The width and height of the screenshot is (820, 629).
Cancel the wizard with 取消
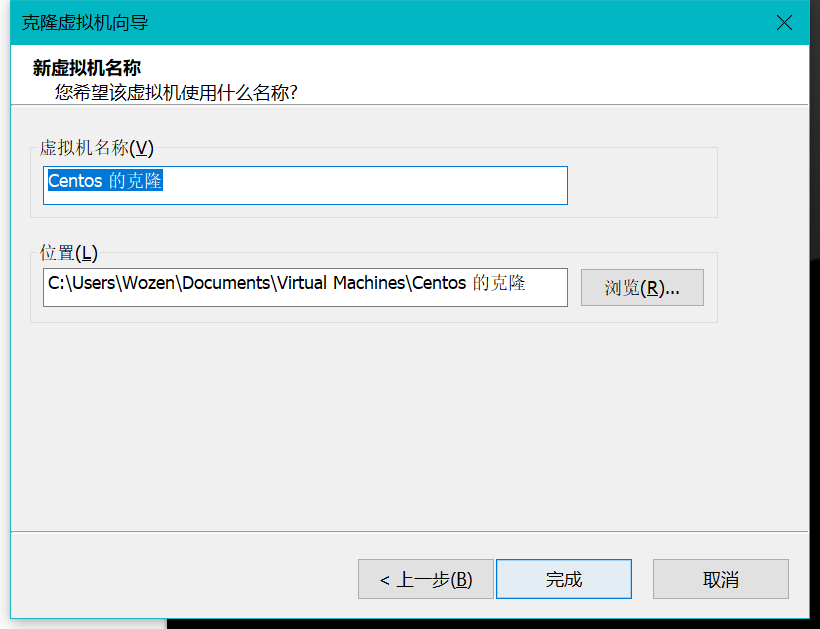click(x=721, y=579)
